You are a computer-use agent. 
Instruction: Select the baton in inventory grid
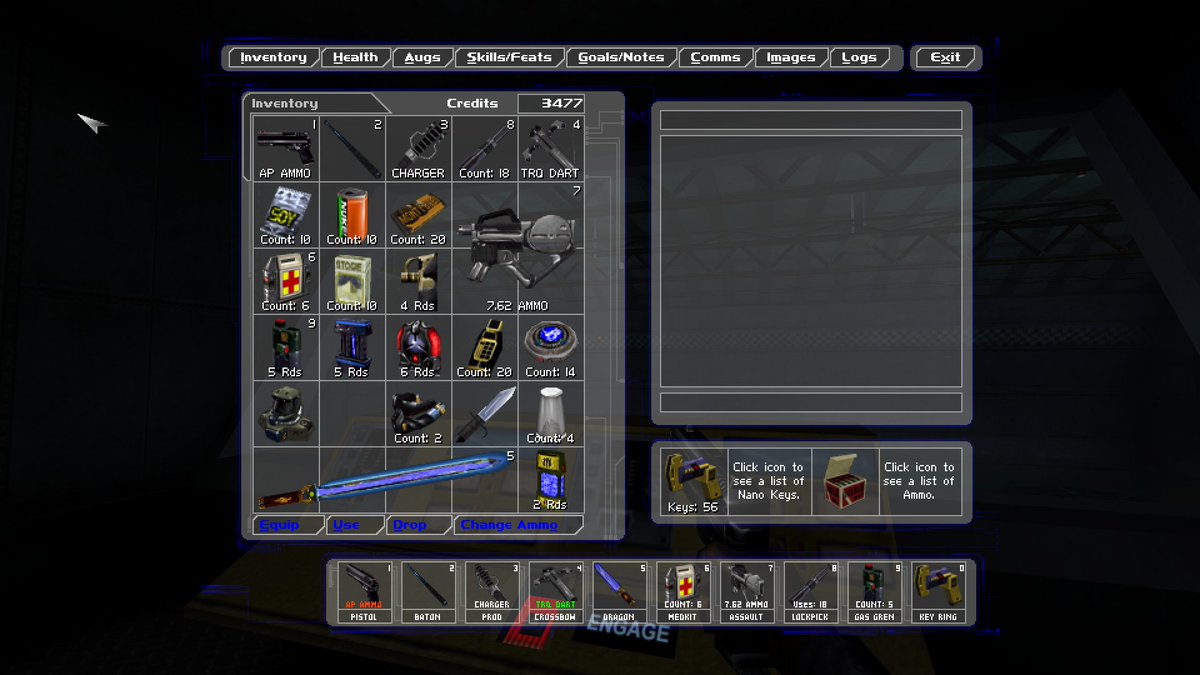[352, 148]
